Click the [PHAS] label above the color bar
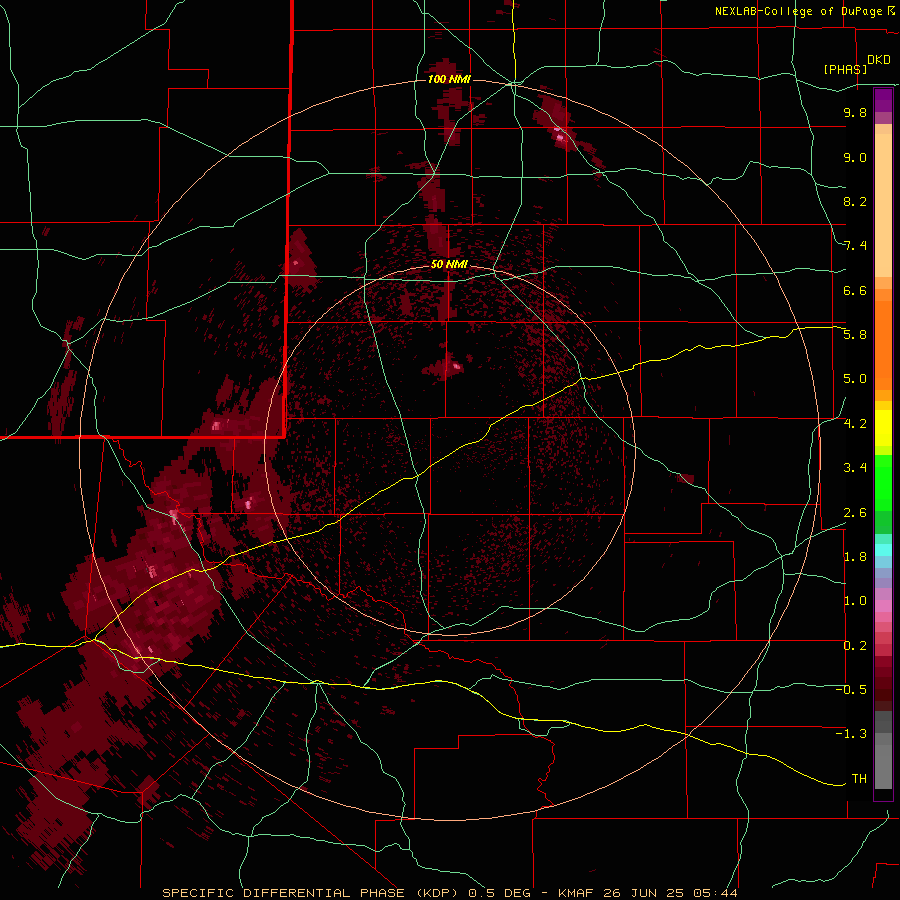Viewport: 900px width, 900px height. (x=845, y=69)
